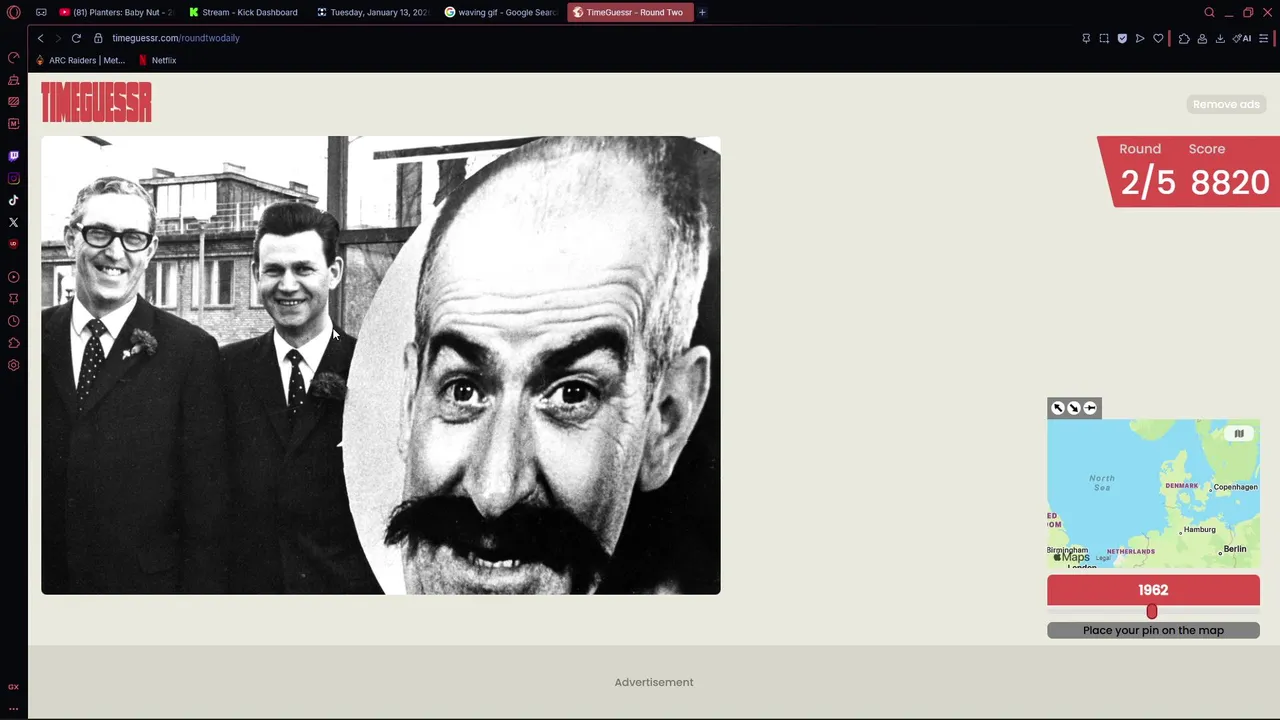The width and height of the screenshot is (1280, 720).
Task: Open the M panel in sidebar
Action: click(13, 124)
